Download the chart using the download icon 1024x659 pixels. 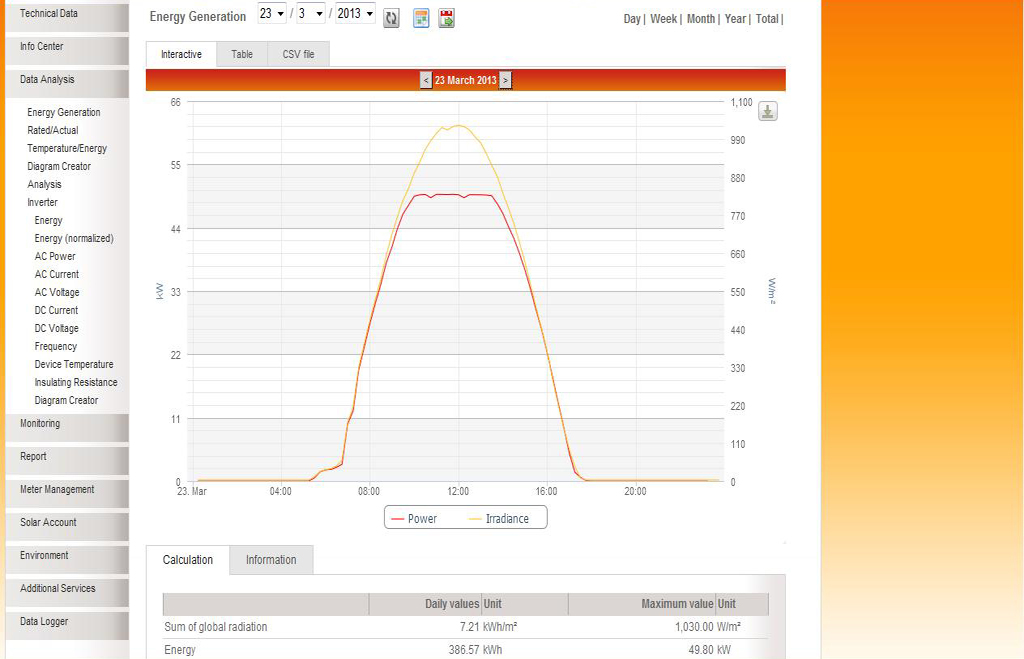(x=767, y=112)
